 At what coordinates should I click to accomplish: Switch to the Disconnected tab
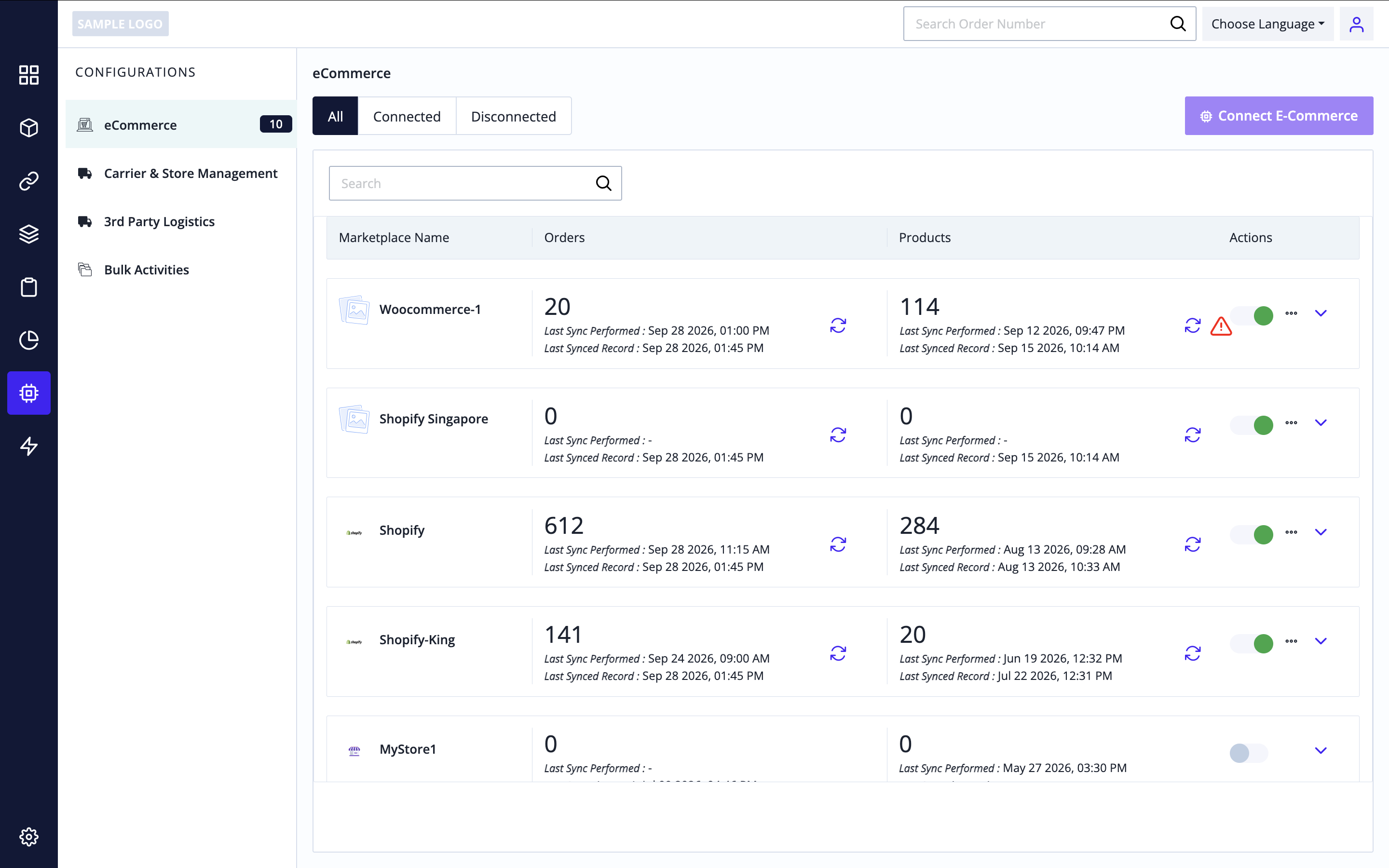click(x=514, y=116)
